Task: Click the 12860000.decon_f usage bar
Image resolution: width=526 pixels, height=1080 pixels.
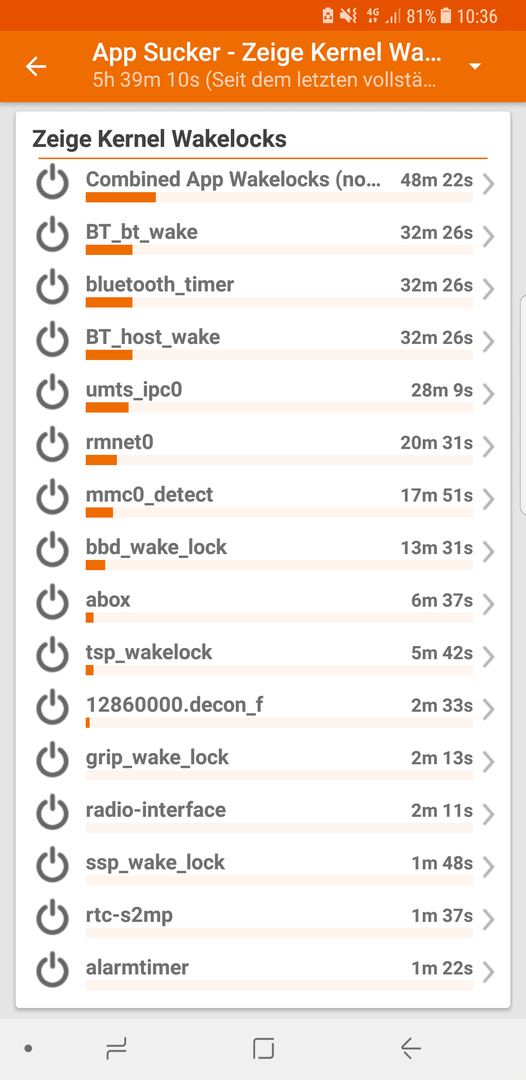Action: click(280, 723)
